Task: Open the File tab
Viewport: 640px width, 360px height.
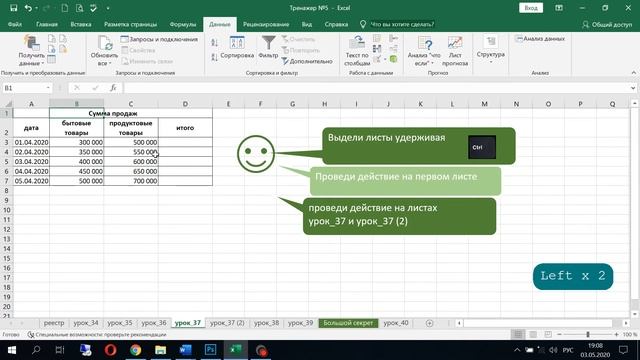Action: pos(15,24)
